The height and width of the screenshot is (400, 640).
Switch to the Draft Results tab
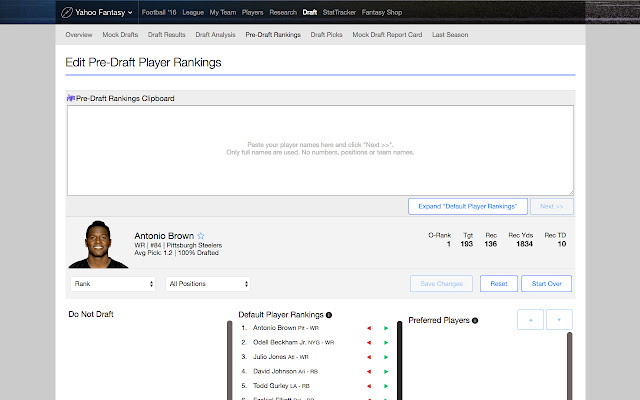(167, 35)
